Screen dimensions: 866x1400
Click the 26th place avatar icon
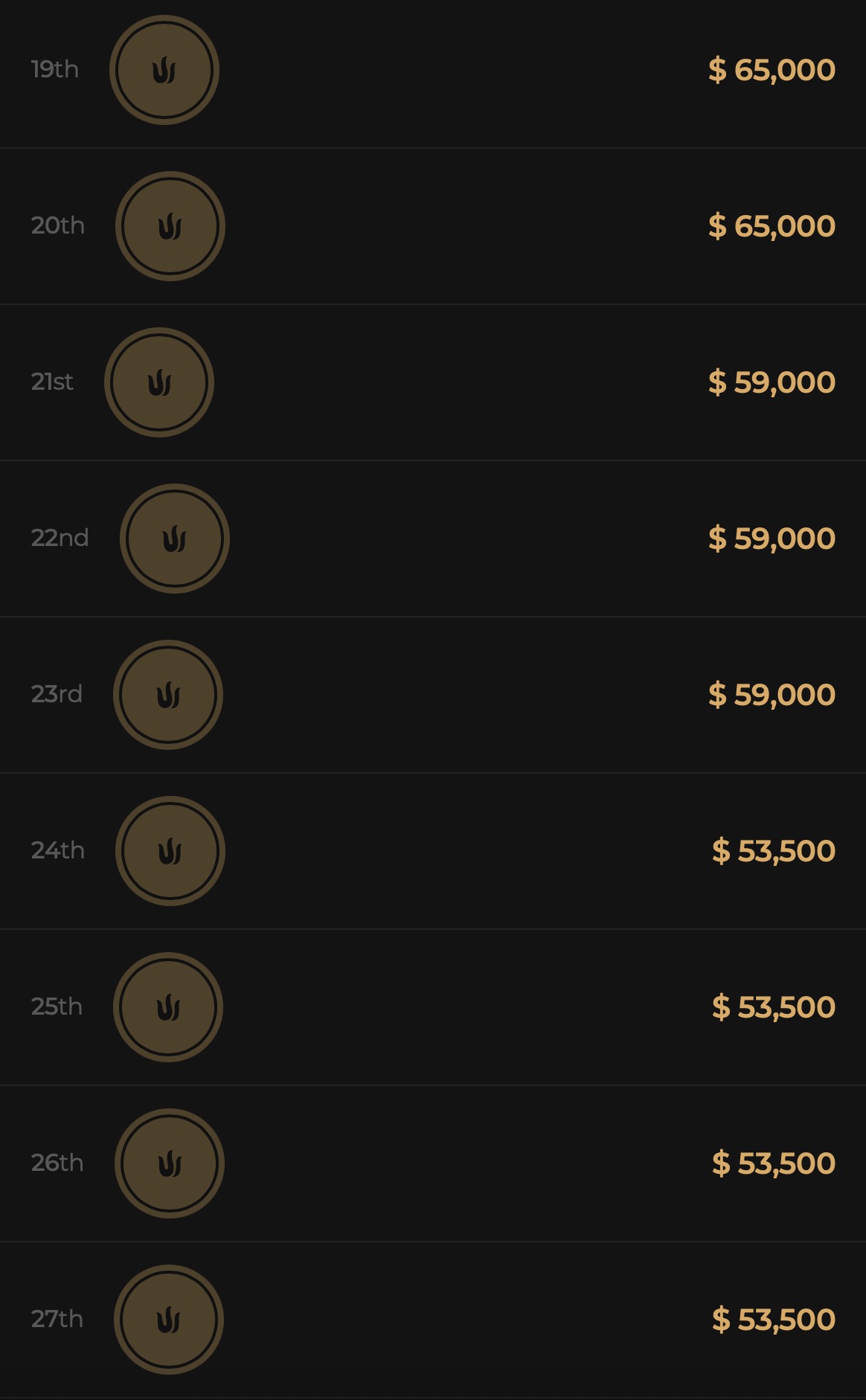coord(170,1163)
